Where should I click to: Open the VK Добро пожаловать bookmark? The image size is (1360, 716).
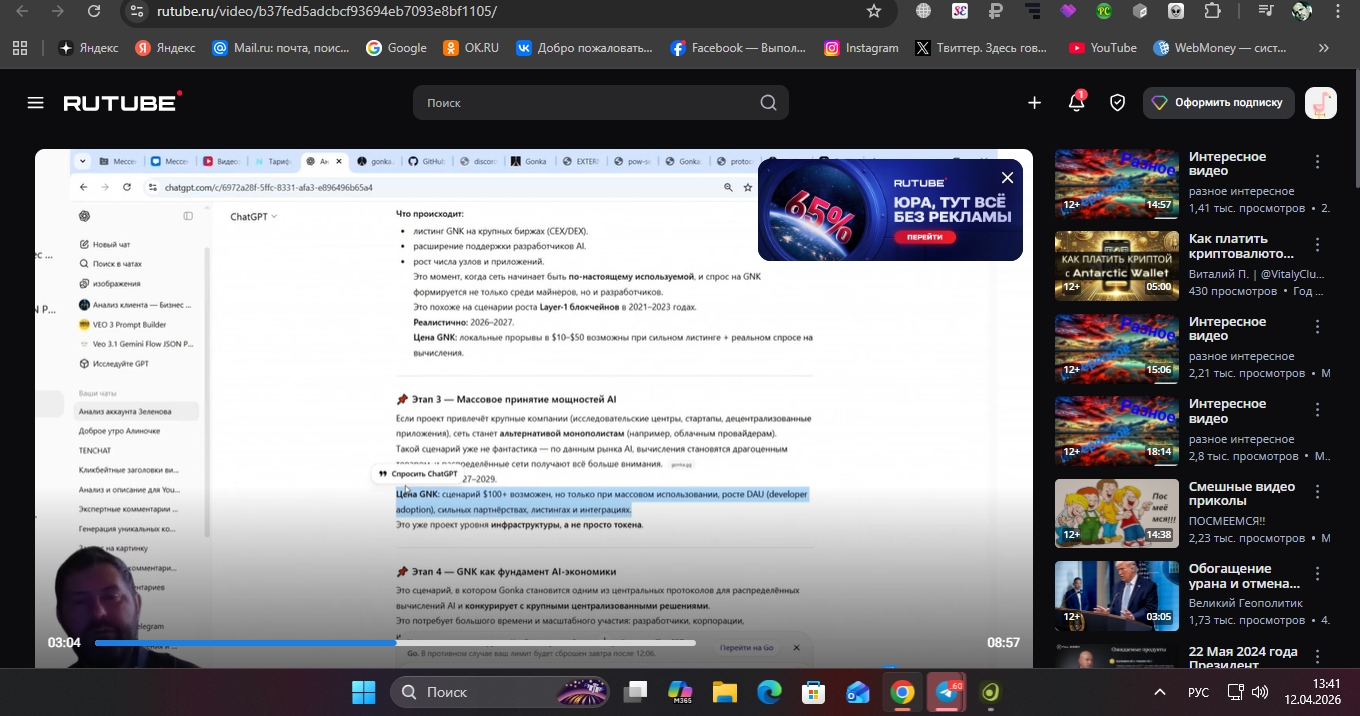[584, 47]
